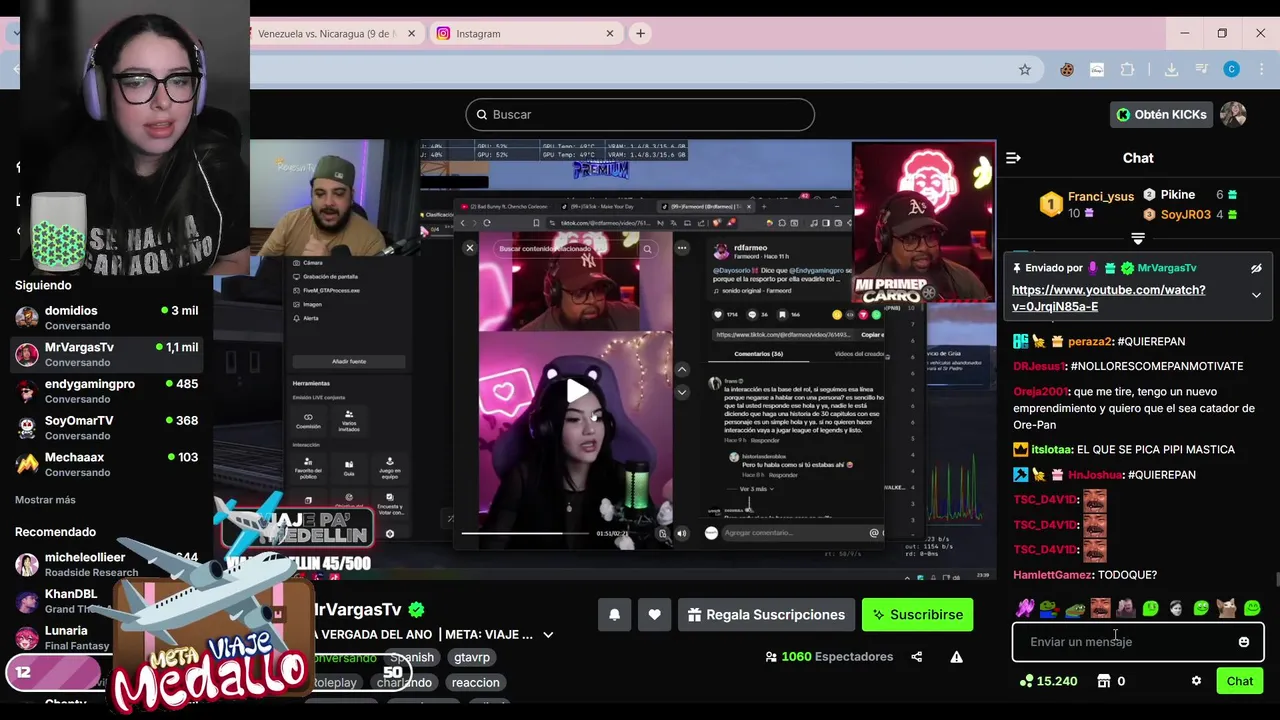This screenshot has height=720, width=1280.
Task: Click MrVargasTv name in pinned message
Action: [1167, 268]
